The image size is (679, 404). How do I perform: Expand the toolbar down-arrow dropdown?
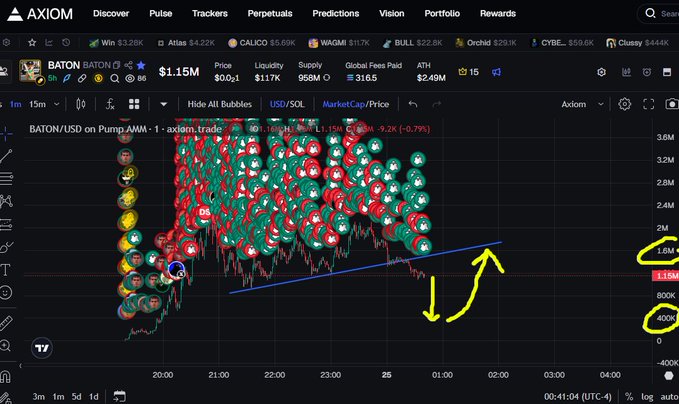pyautogui.click(x=163, y=104)
